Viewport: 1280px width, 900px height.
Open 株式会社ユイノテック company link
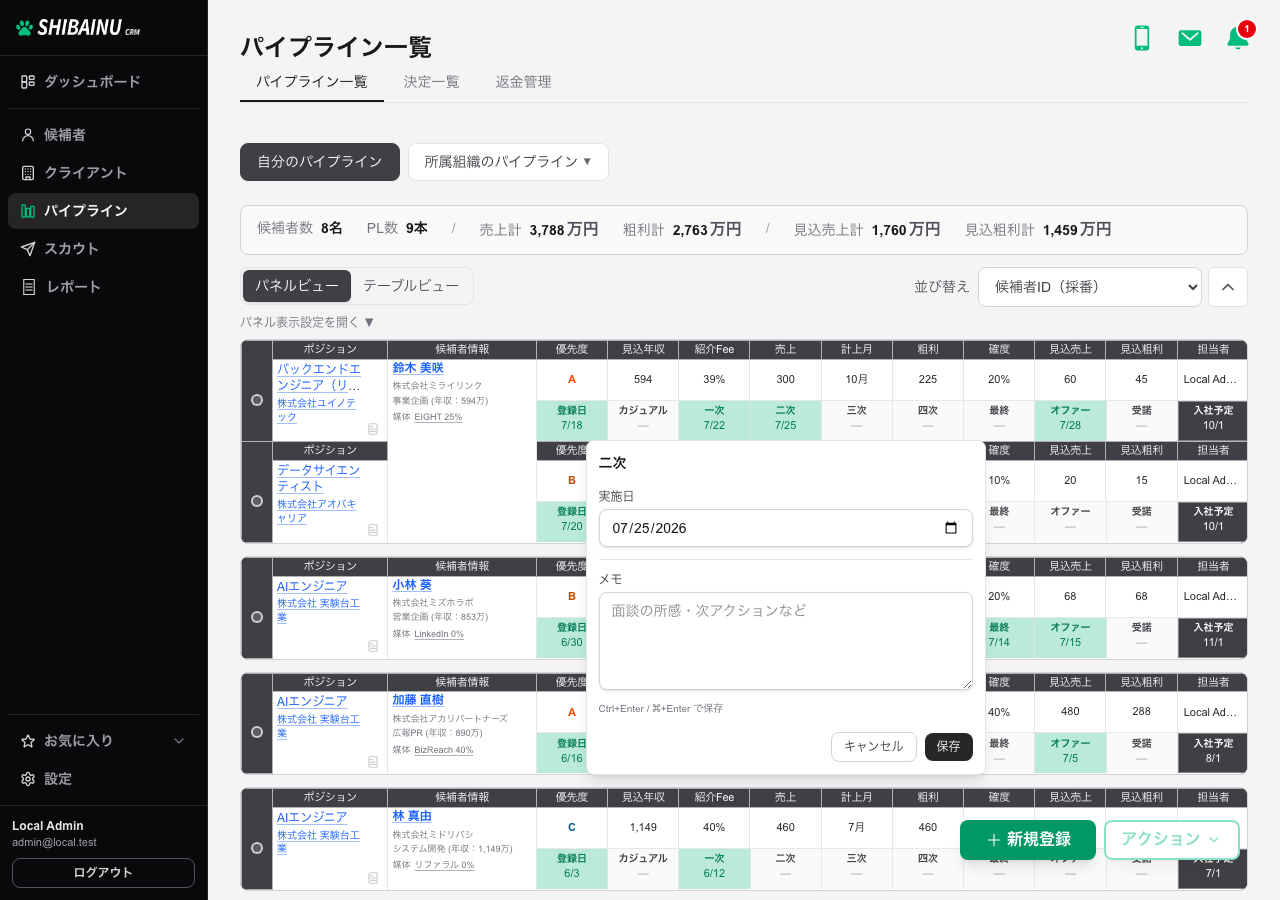click(316, 409)
